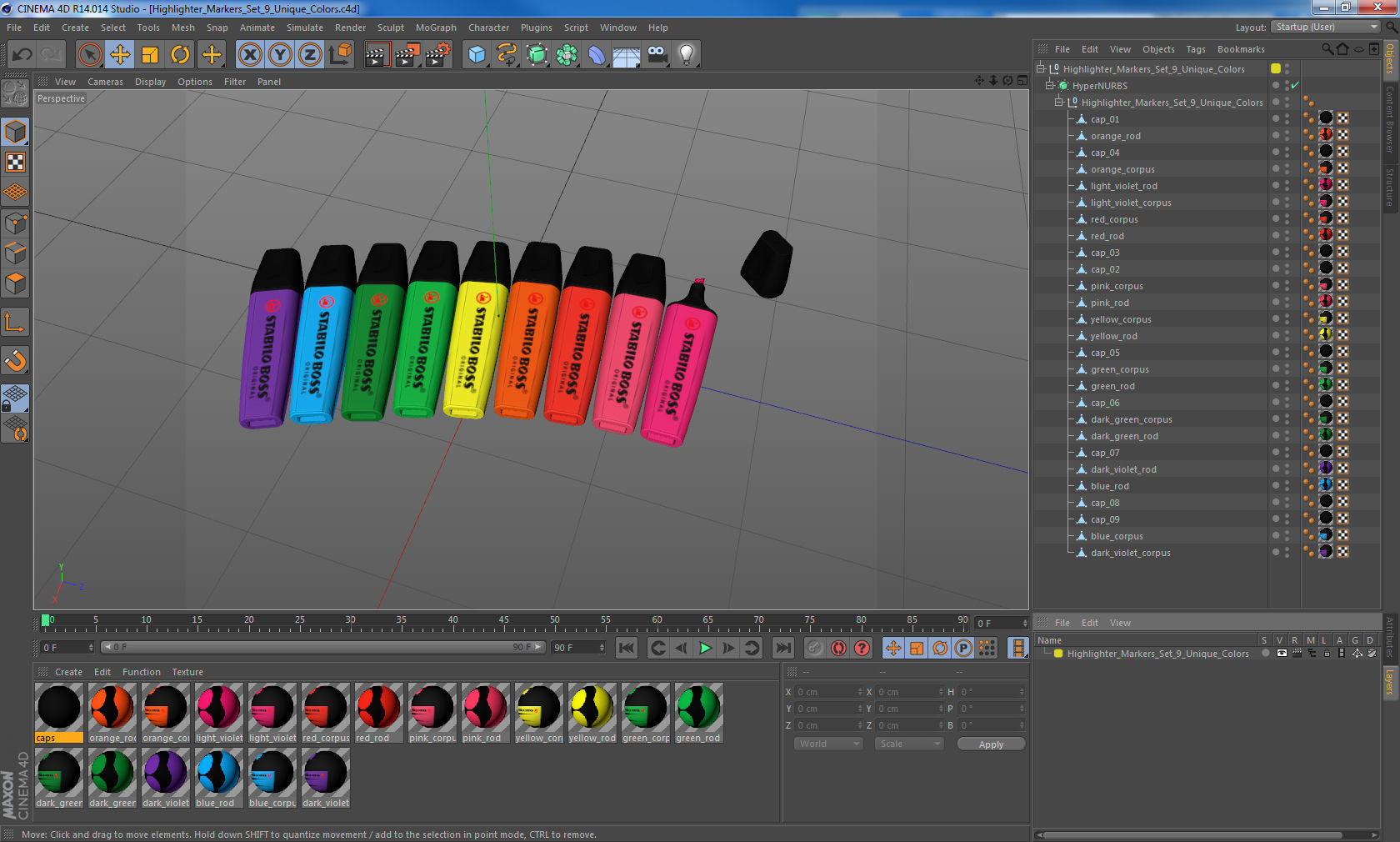Collapse the nested Highlighter_Markers_Set null under HyperNURBS

point(1059,102)
